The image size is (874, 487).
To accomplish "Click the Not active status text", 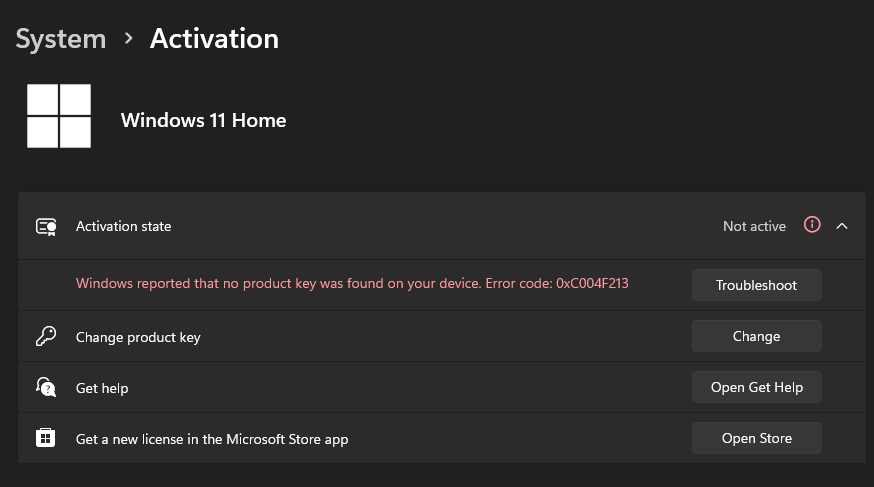I will pyautogui.click(x=754, y=226).
